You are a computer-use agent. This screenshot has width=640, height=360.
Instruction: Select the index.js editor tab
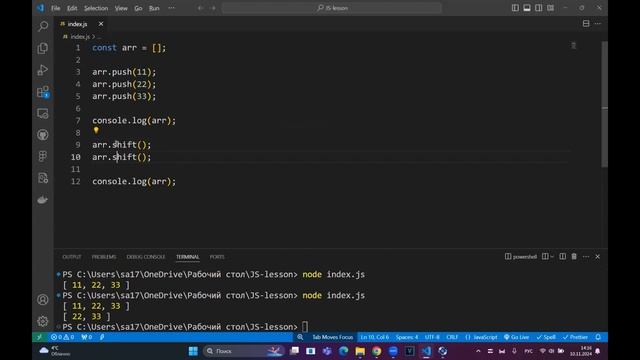click(77, 24)
